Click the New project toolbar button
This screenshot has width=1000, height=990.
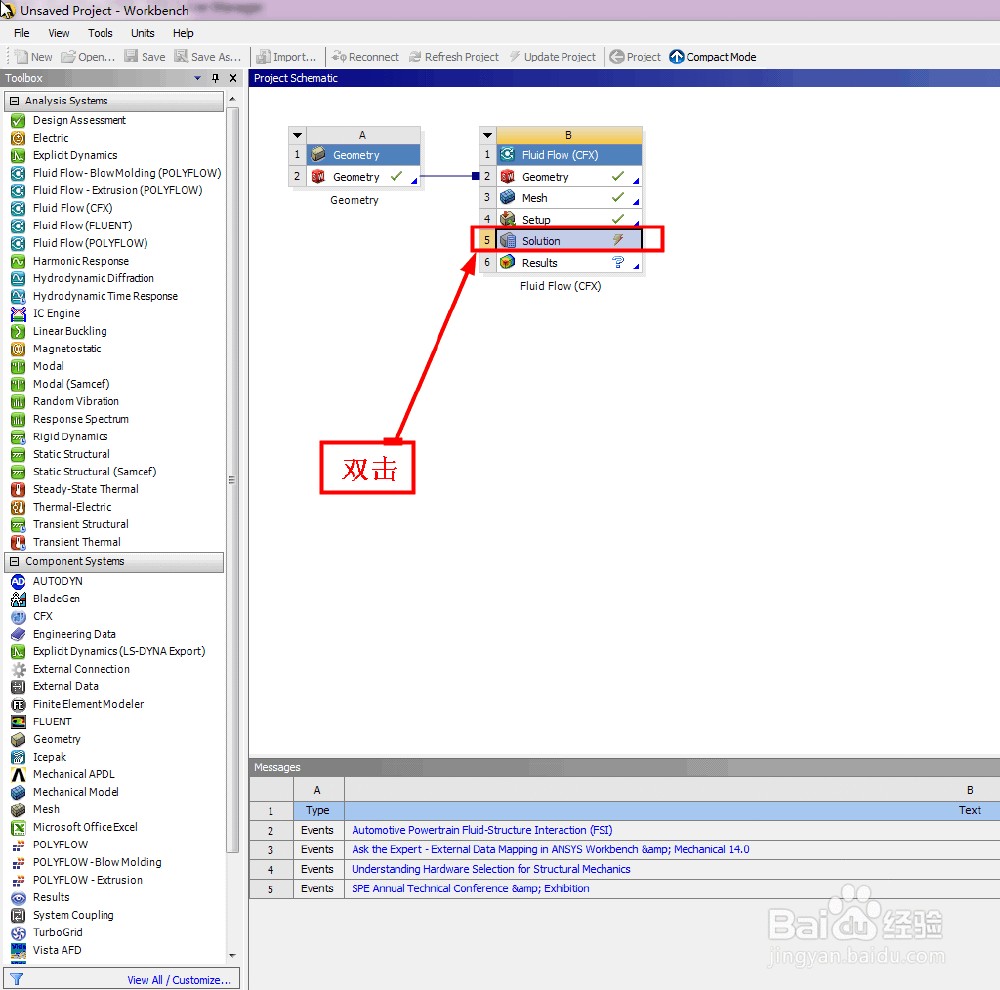pyautogui.click(x=33, y=57)
